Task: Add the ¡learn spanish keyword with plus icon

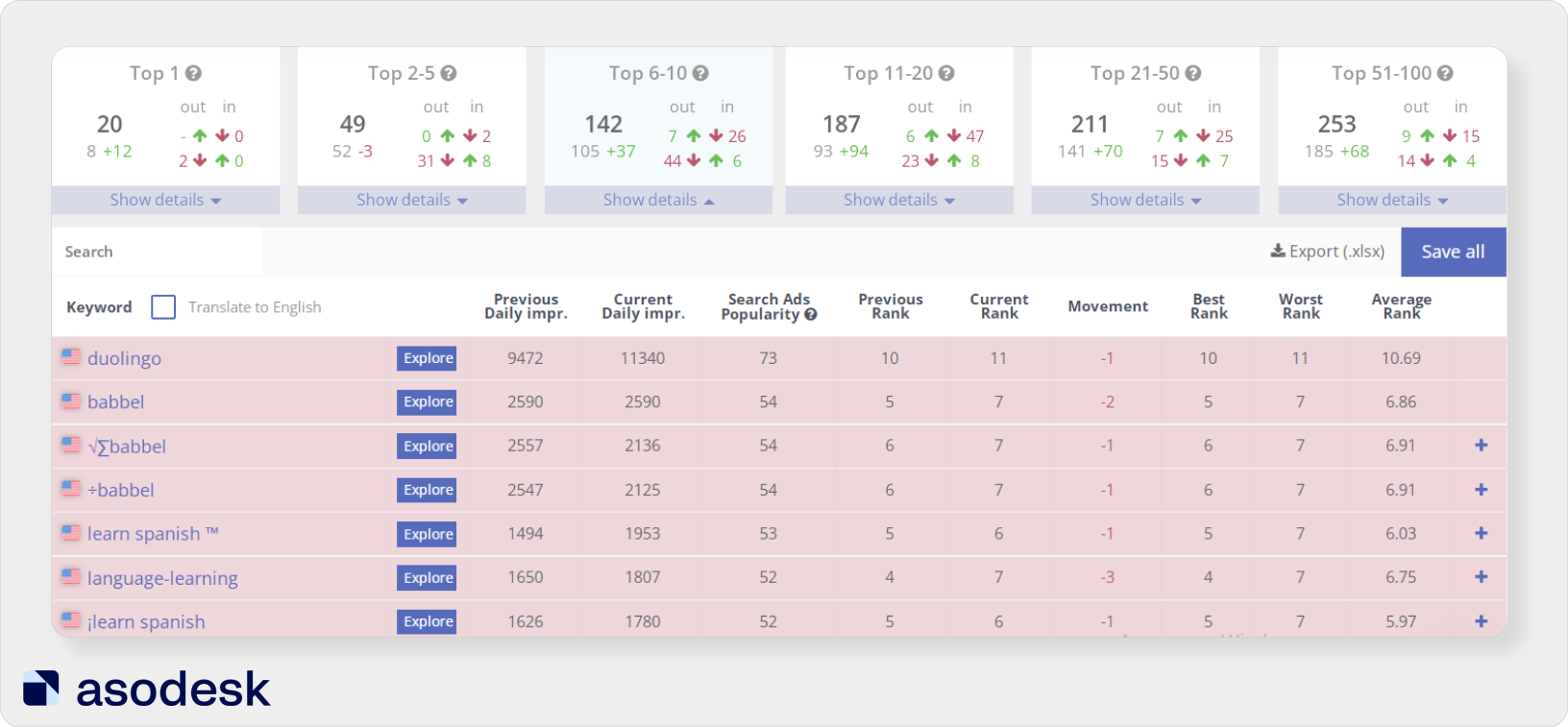Action: [x=1482, y=621]
